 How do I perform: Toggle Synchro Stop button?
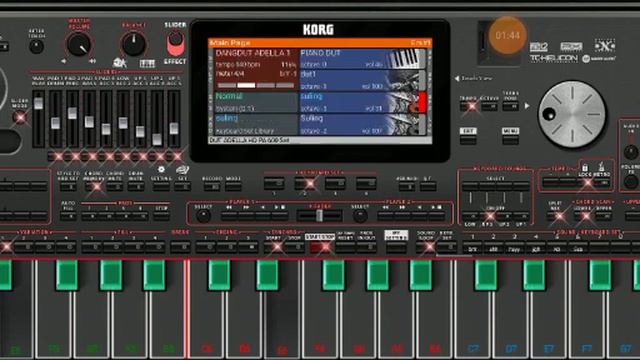294,247
